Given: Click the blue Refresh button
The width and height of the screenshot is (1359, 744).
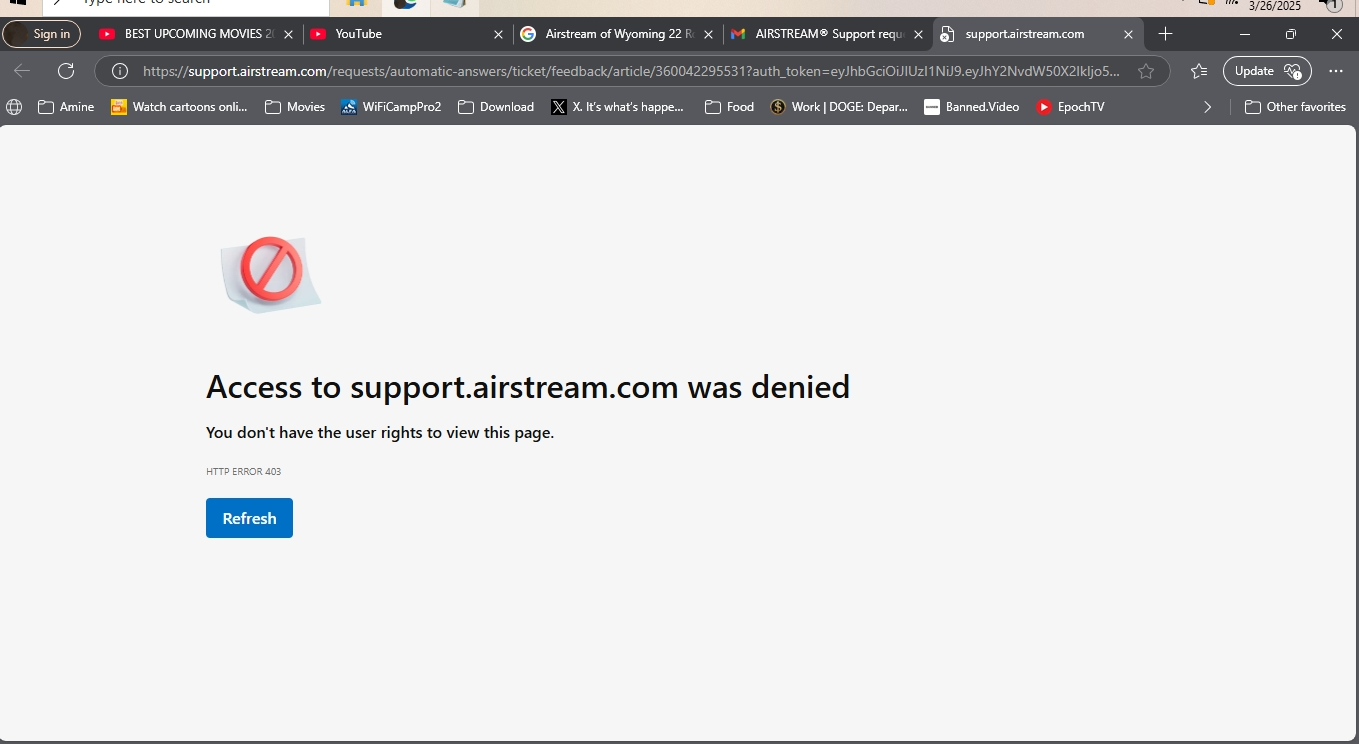Looking at the screenshot, I should (x=249, y=518).
